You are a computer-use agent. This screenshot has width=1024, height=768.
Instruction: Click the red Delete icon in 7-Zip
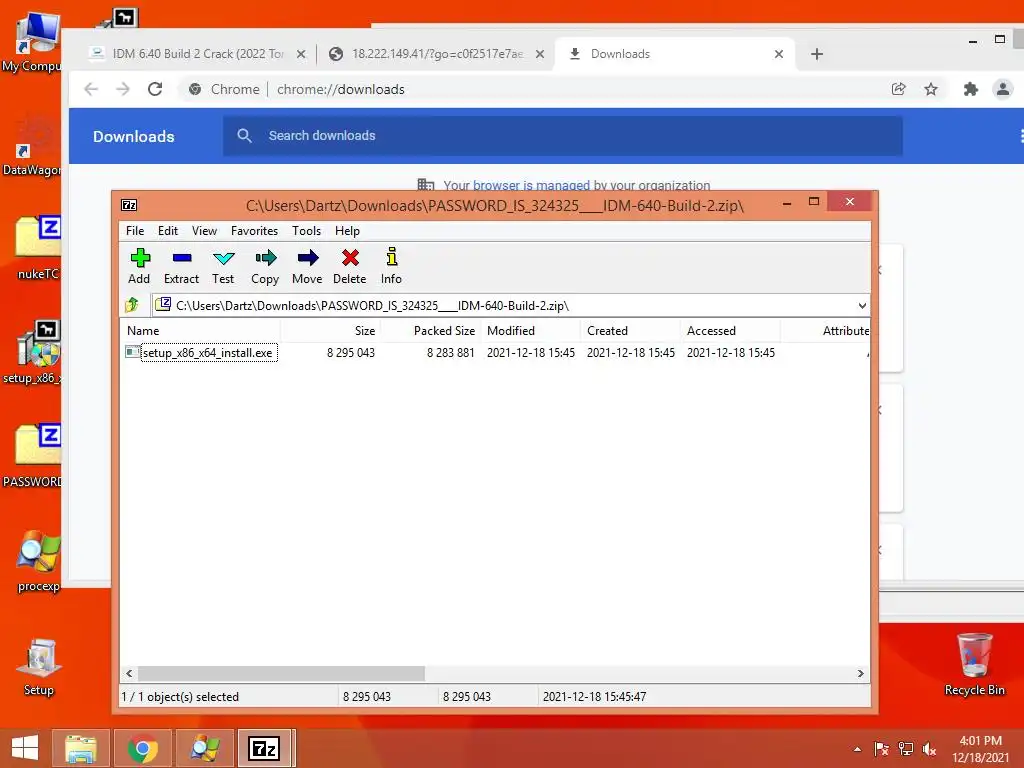click(x=349, y=266)
